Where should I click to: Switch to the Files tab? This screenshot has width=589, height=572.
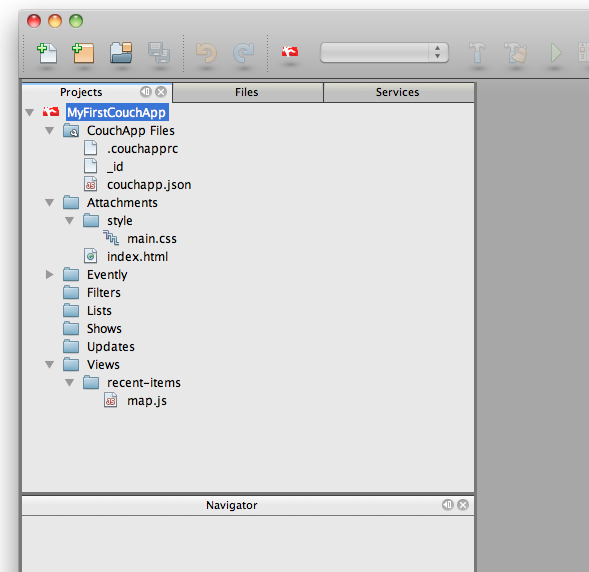click(247, 92)
